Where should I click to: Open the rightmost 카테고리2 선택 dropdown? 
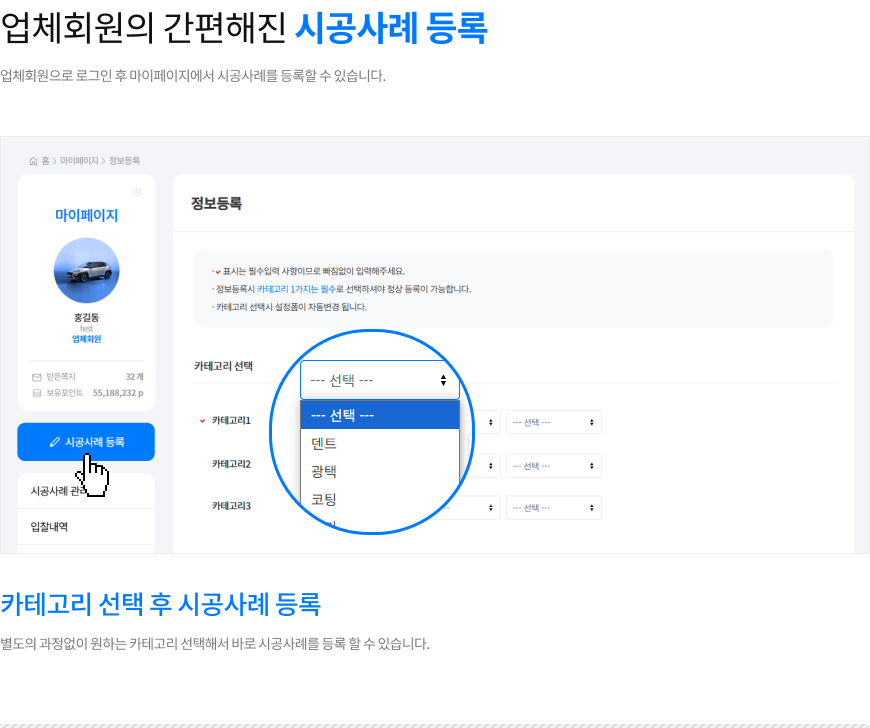click(554, 466)
